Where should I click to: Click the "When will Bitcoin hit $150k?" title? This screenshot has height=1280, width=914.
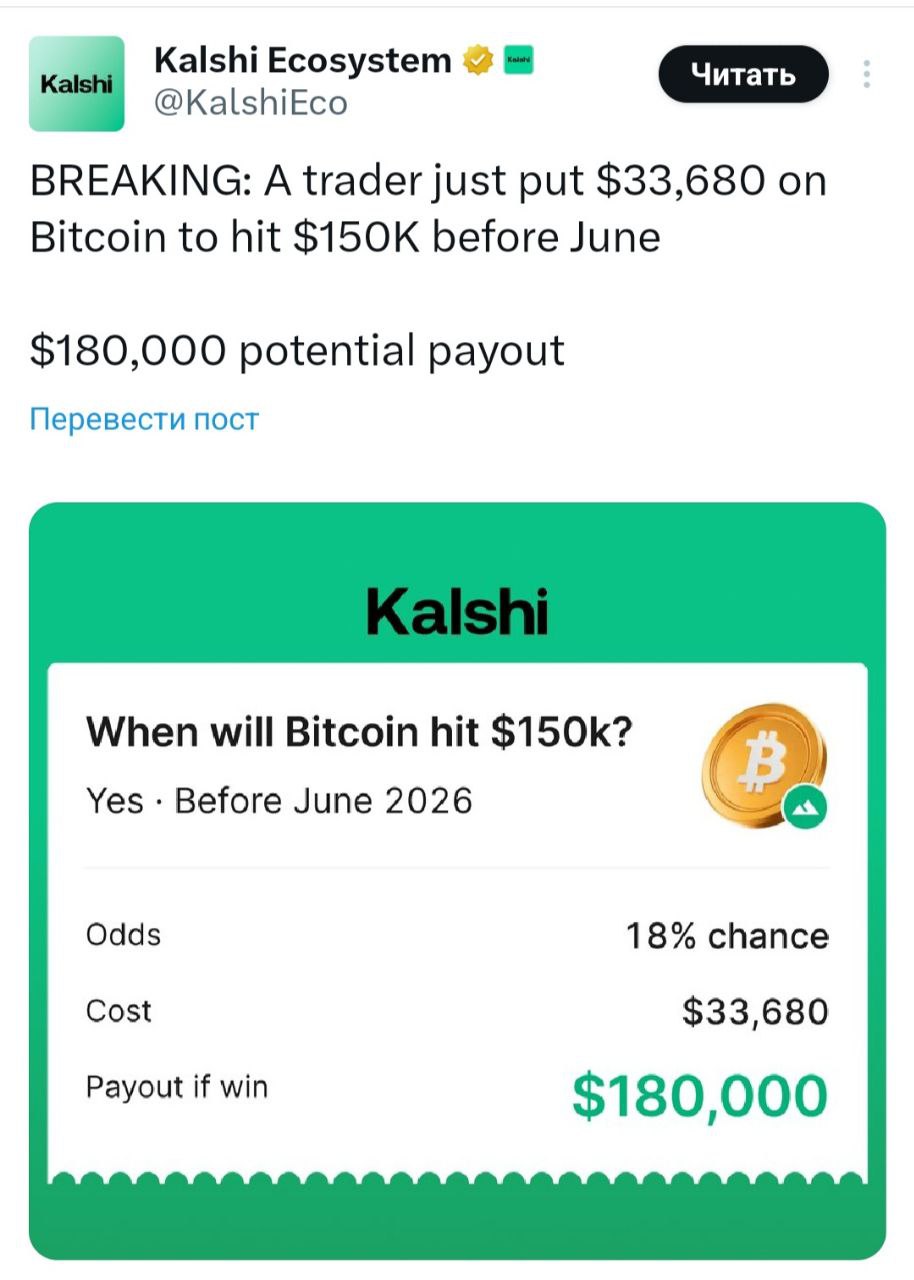point(360,734)
